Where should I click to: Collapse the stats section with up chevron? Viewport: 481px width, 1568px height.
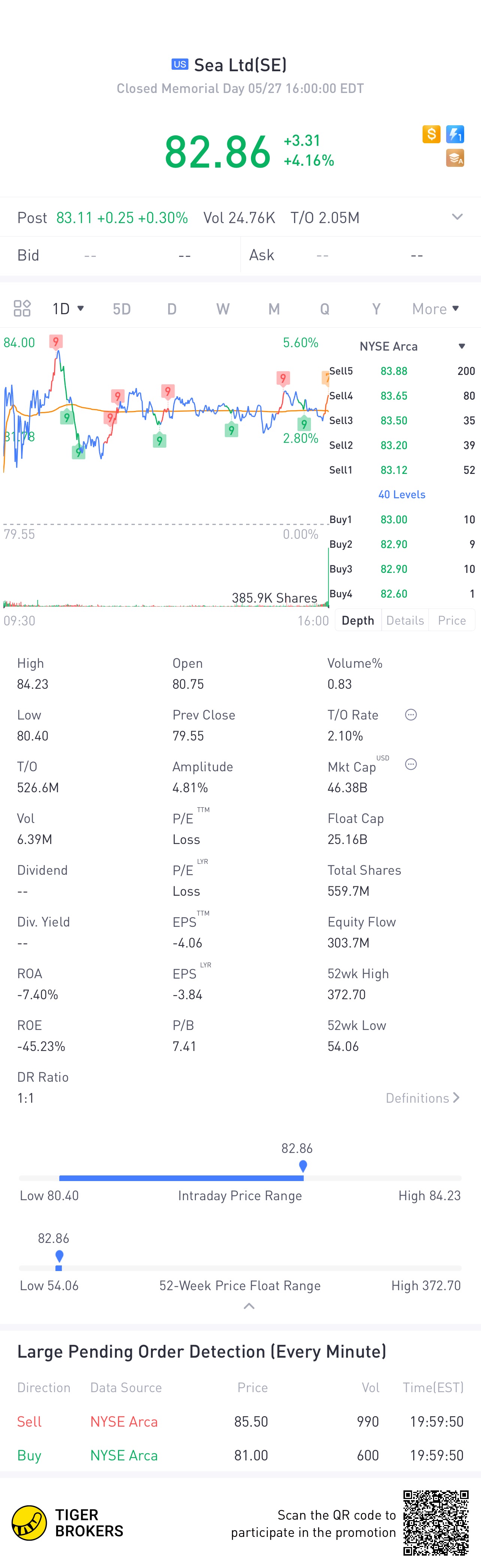pyautogui.click(x=249, y=1307)
